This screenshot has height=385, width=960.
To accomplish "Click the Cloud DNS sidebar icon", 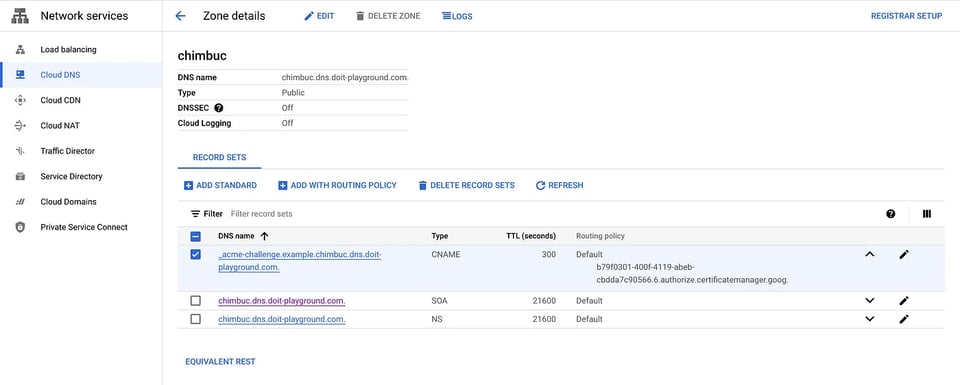I will (20, 75).
